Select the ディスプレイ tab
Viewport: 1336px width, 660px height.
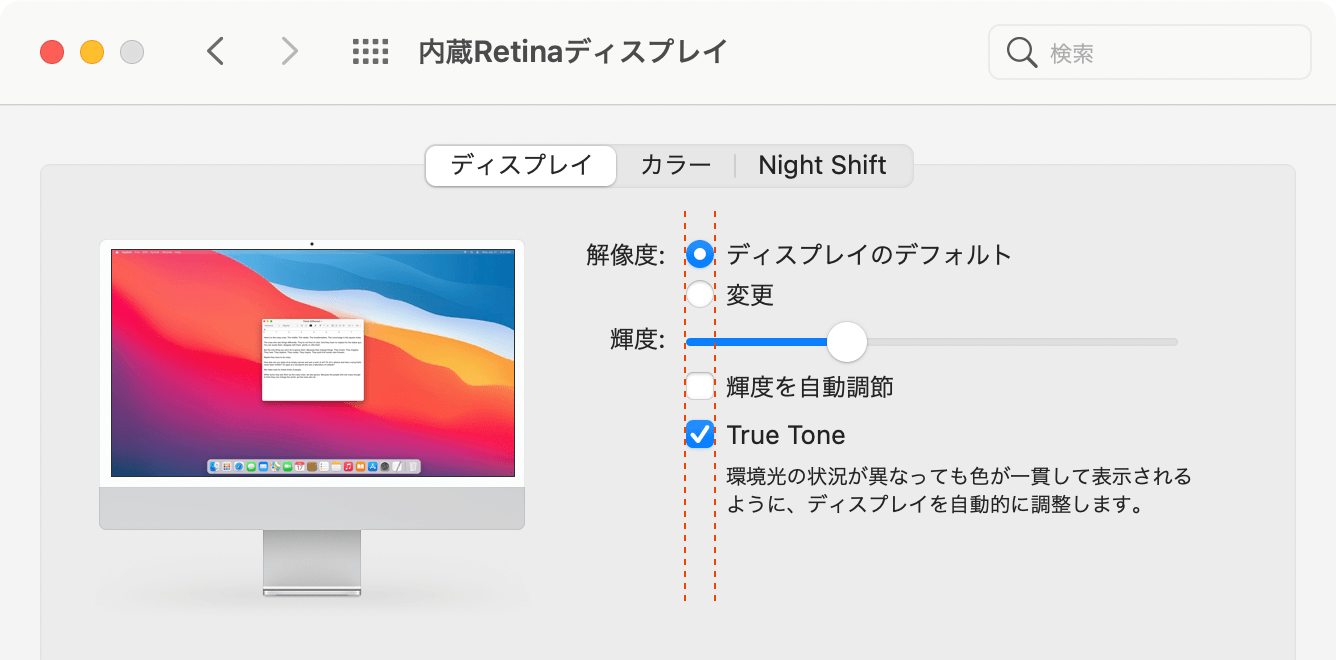point(520,165)
